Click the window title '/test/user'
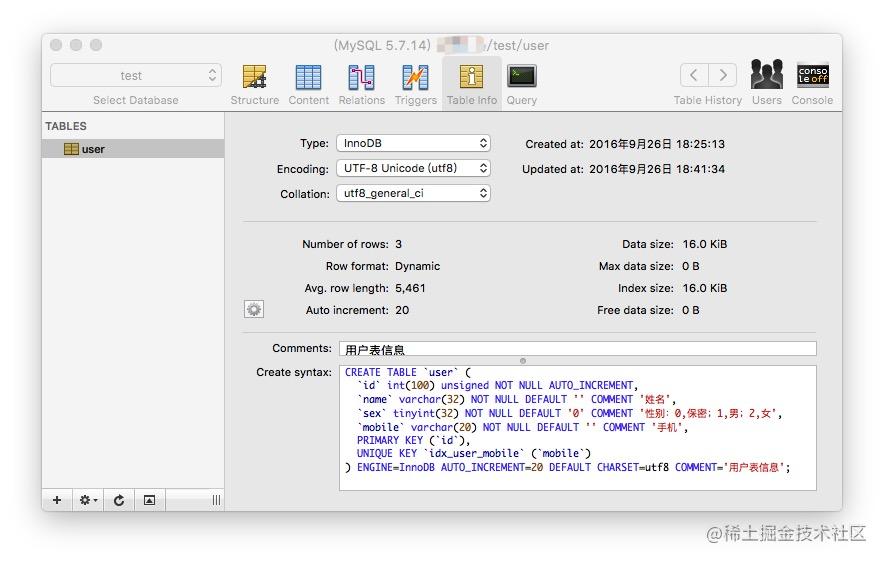 [x=518, y=45]
